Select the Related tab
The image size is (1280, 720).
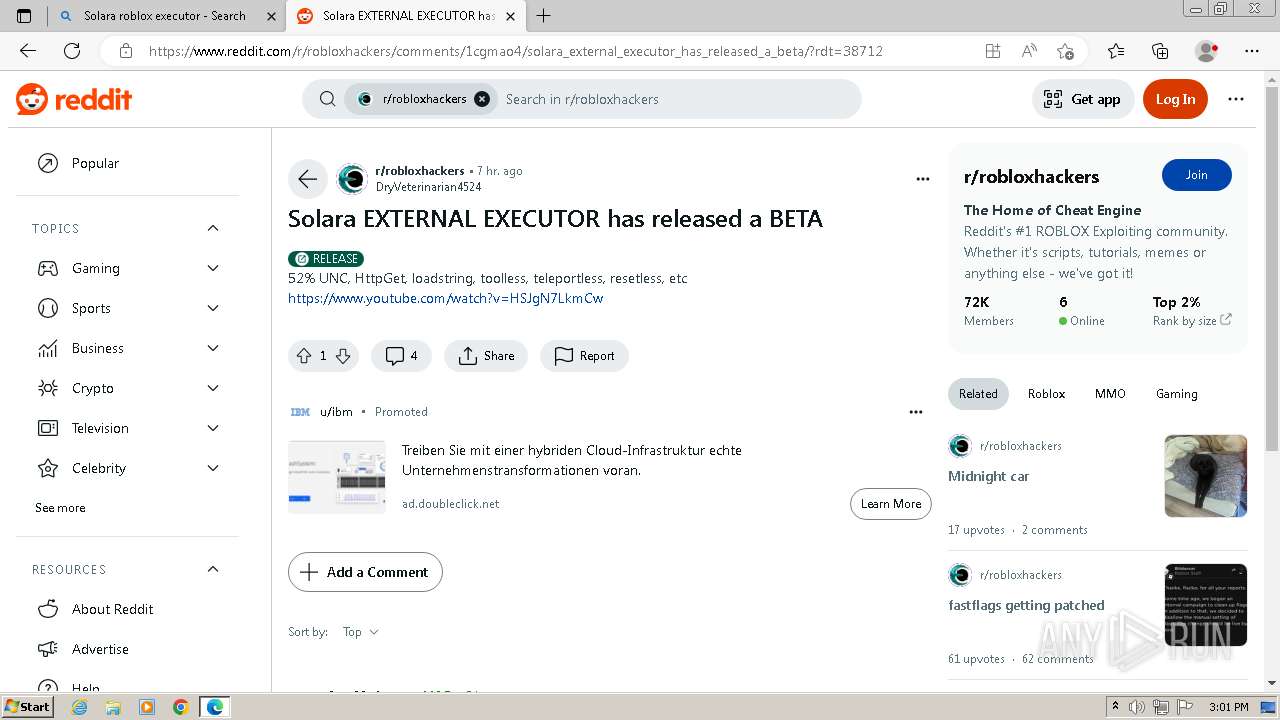[x=978, y=394]
